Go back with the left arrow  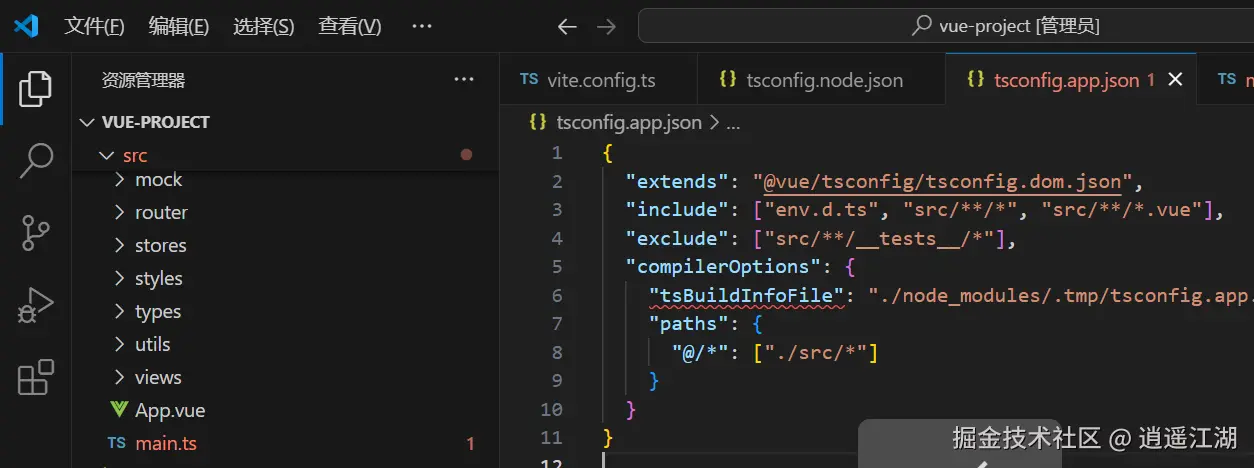567,27
